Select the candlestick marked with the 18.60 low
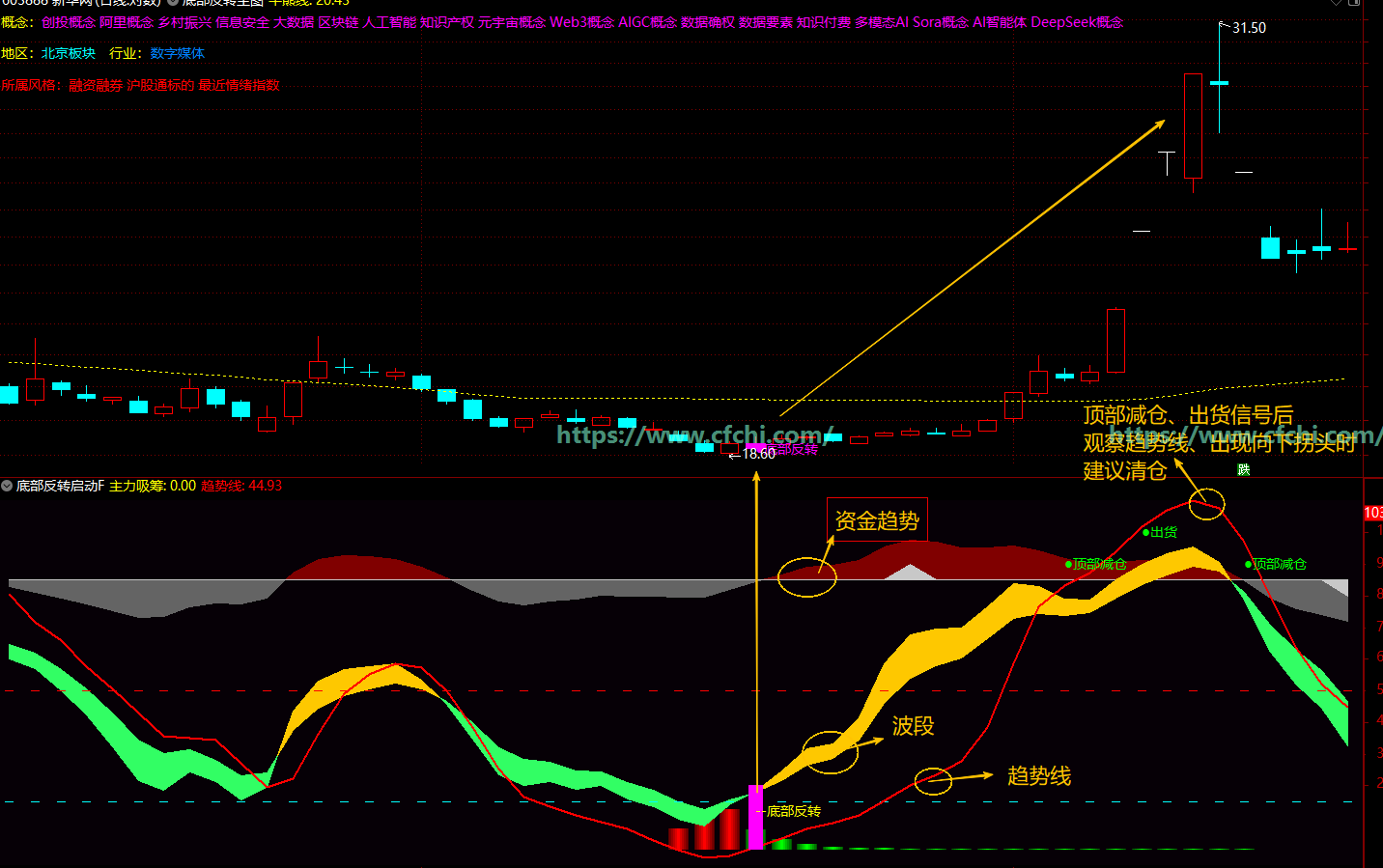Screen dimensions: 1383x868 click(x=730, y=449)
